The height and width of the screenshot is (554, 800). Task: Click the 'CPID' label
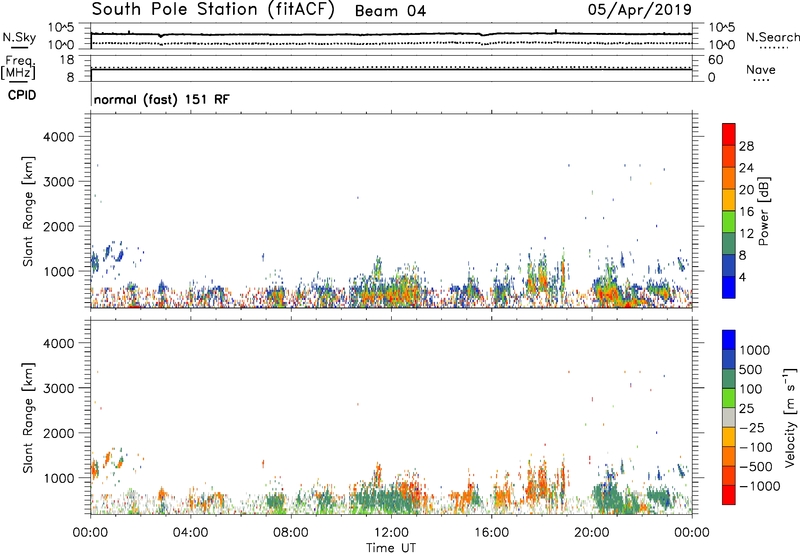pyautogui.click(x=22, y=95)
